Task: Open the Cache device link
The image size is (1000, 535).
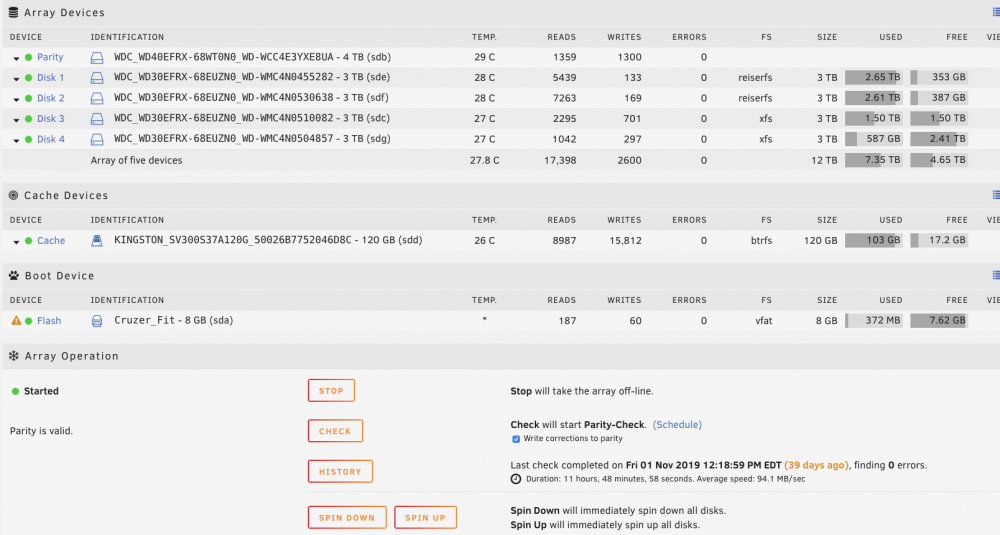Action: (x=51, y=240)
